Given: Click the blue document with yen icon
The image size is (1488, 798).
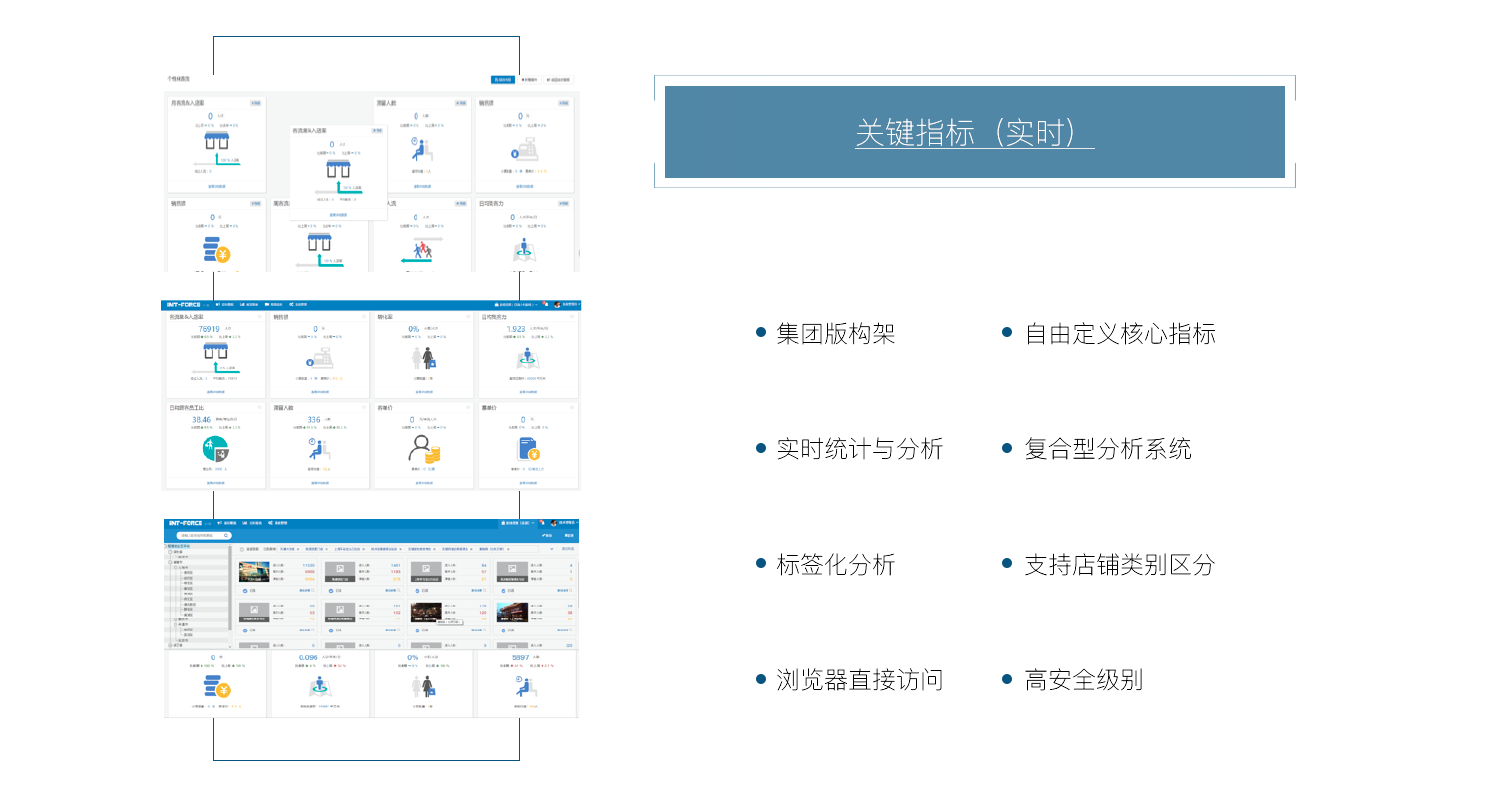Looking at the screenshot, I should pos(529,449).
